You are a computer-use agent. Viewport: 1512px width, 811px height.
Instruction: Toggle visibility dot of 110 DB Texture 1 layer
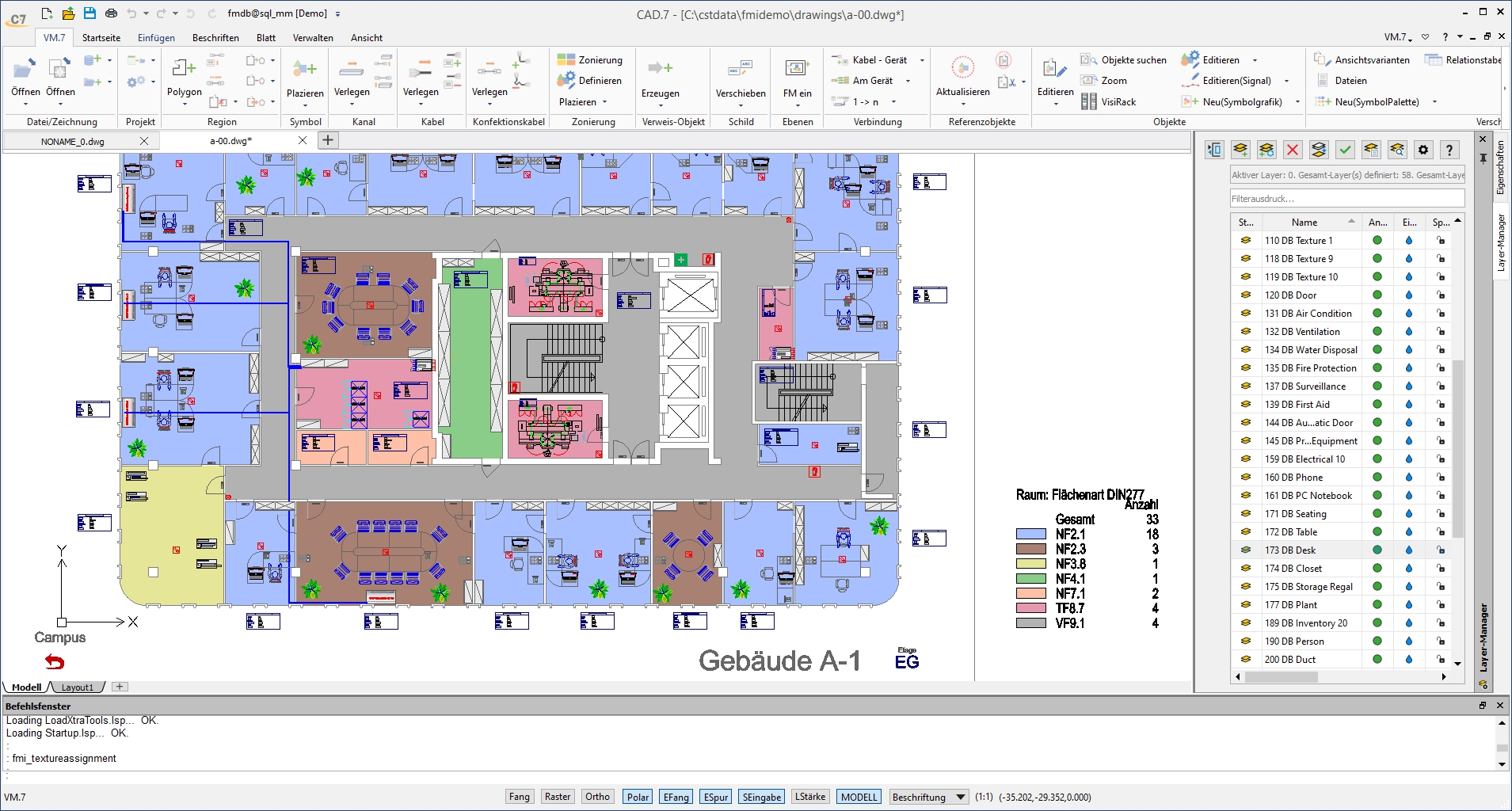[x=1377, y=240]
